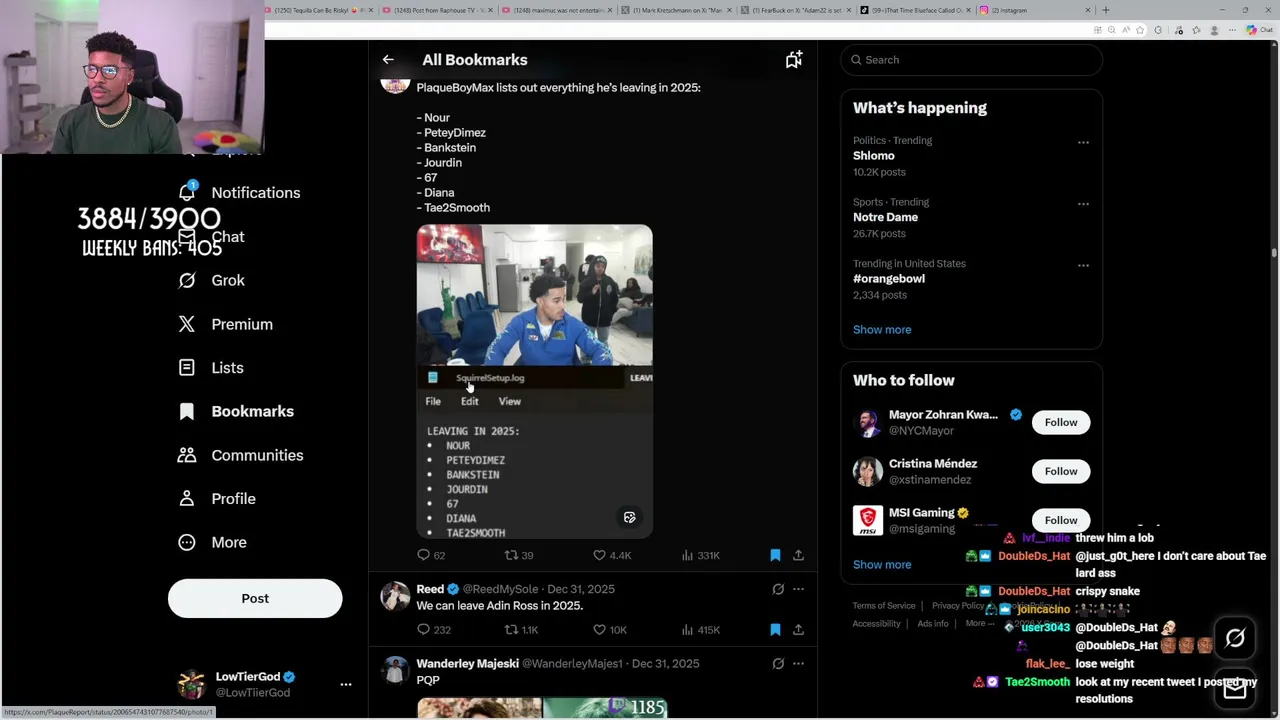
Task: Open more options for Shlomo trend
Action: (x=1083, y=142)
